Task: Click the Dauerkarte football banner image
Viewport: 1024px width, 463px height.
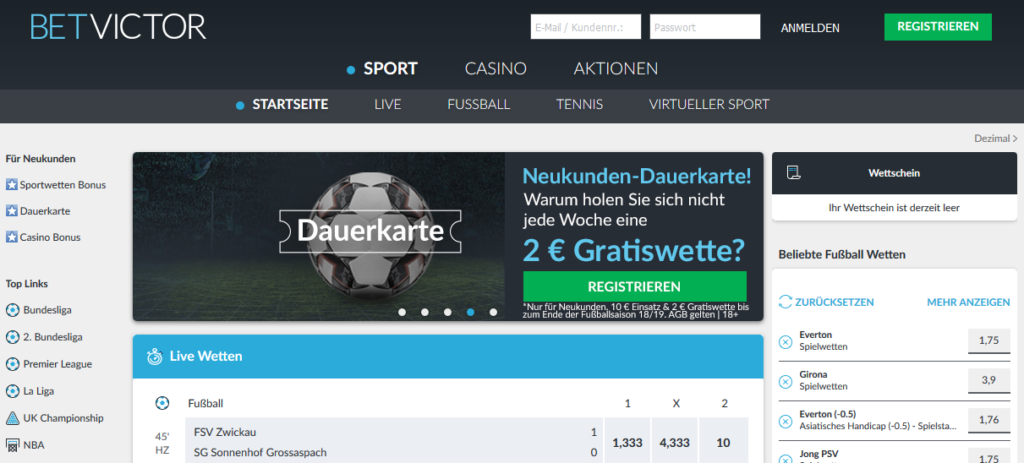Action: 319,236
